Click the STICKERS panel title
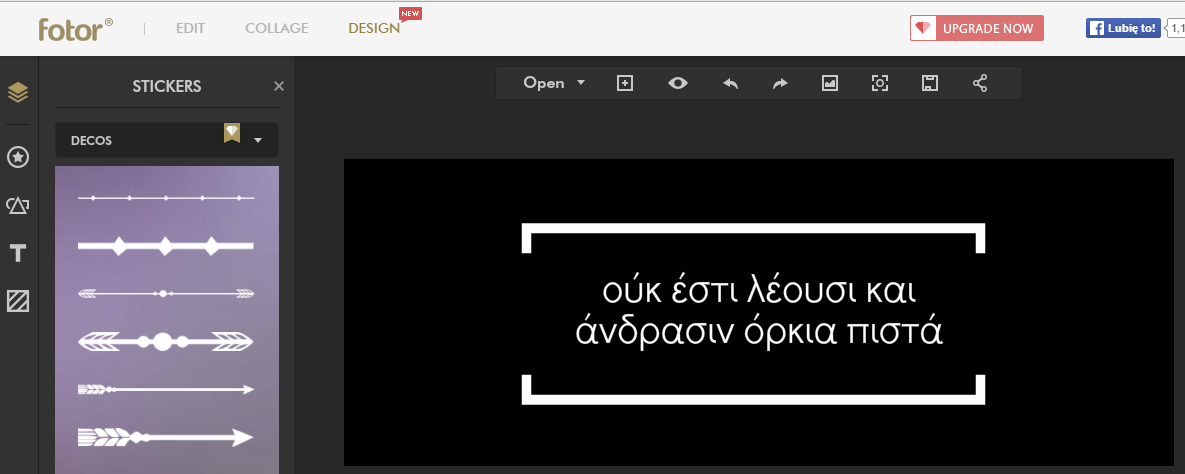The height and width of the screenshot is (474, 1185). (167, 86)
